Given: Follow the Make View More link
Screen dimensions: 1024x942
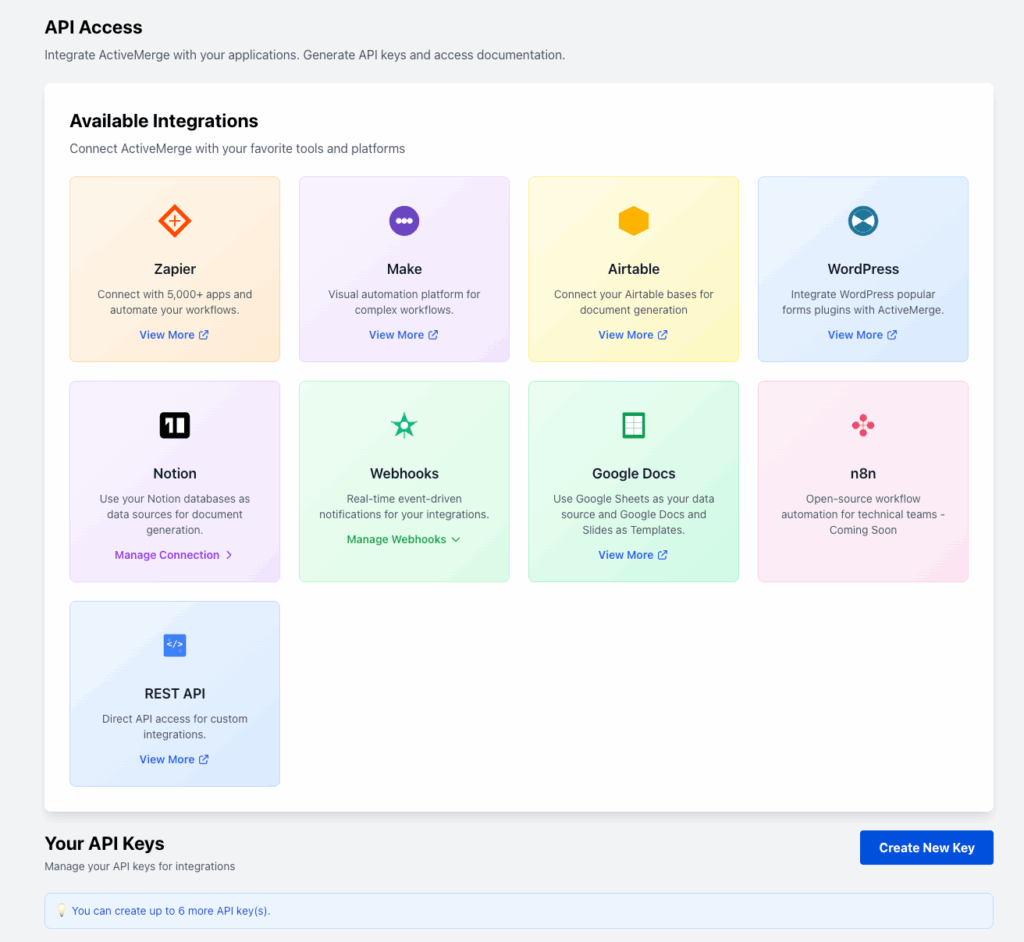Looking at the screenshot, I should (404, 335).
